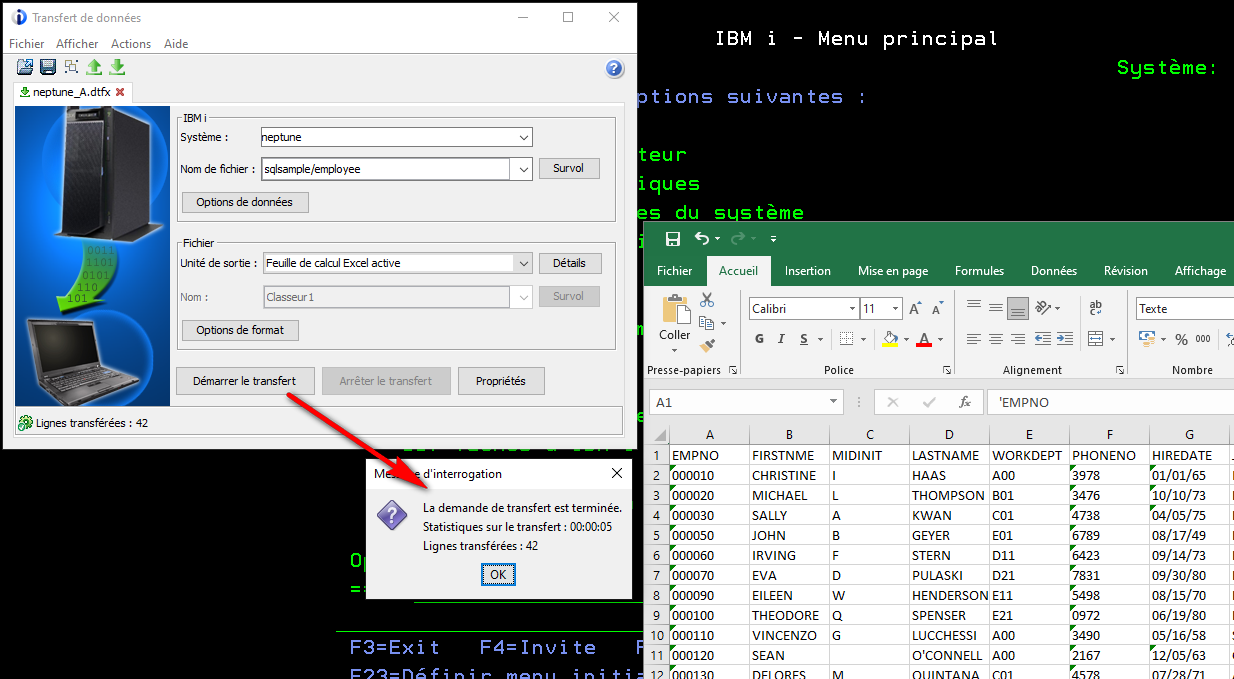This screenshot has height=679, width=1234.
Task: Open font size 11 dropdown
Action: (x=896, y=309)
